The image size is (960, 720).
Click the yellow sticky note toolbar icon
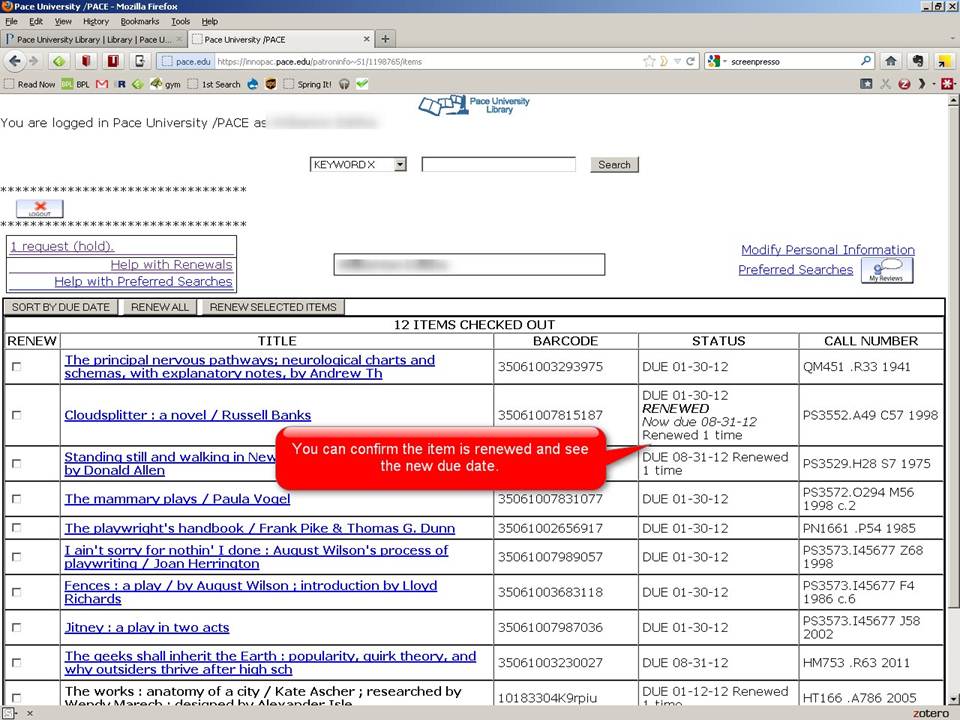[x=944, y=61]
